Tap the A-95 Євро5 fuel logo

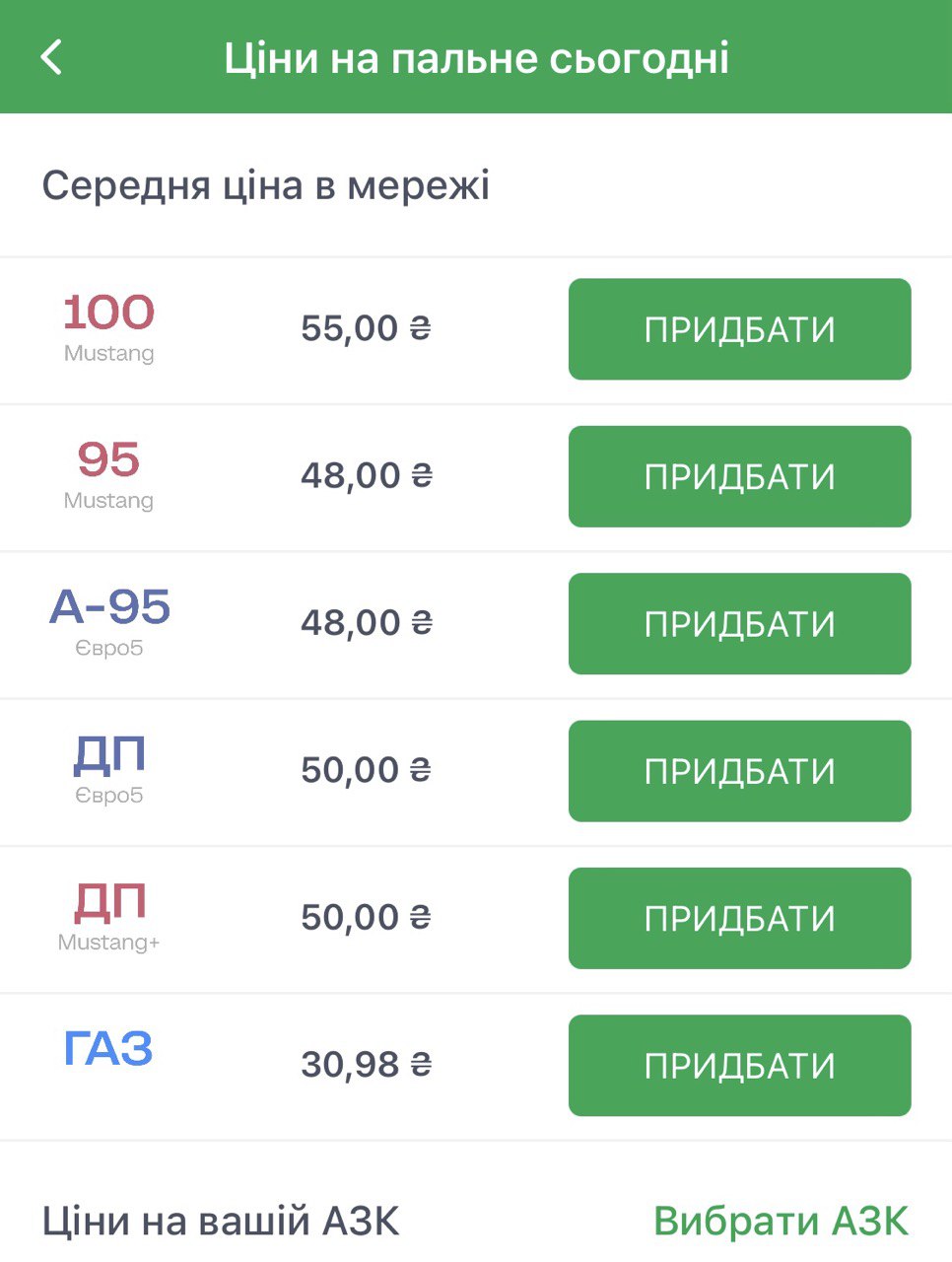tap(109, 619)
